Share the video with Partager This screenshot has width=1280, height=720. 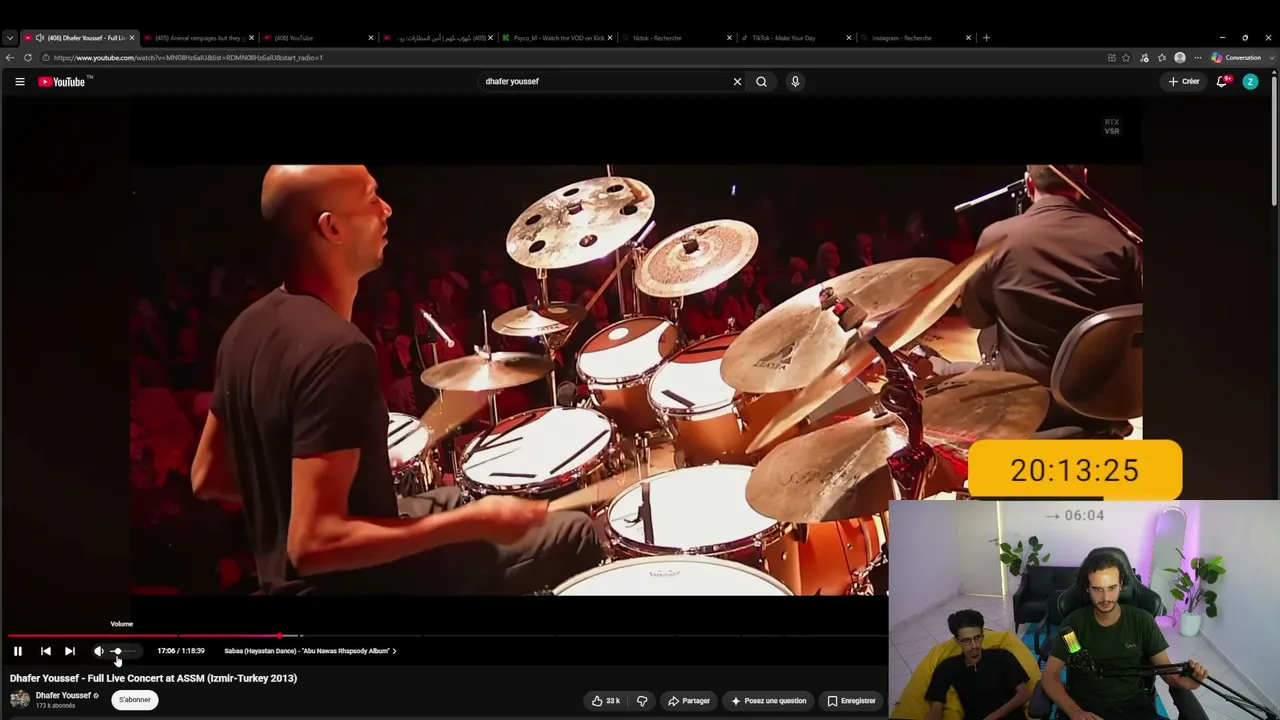coord(689,701)
